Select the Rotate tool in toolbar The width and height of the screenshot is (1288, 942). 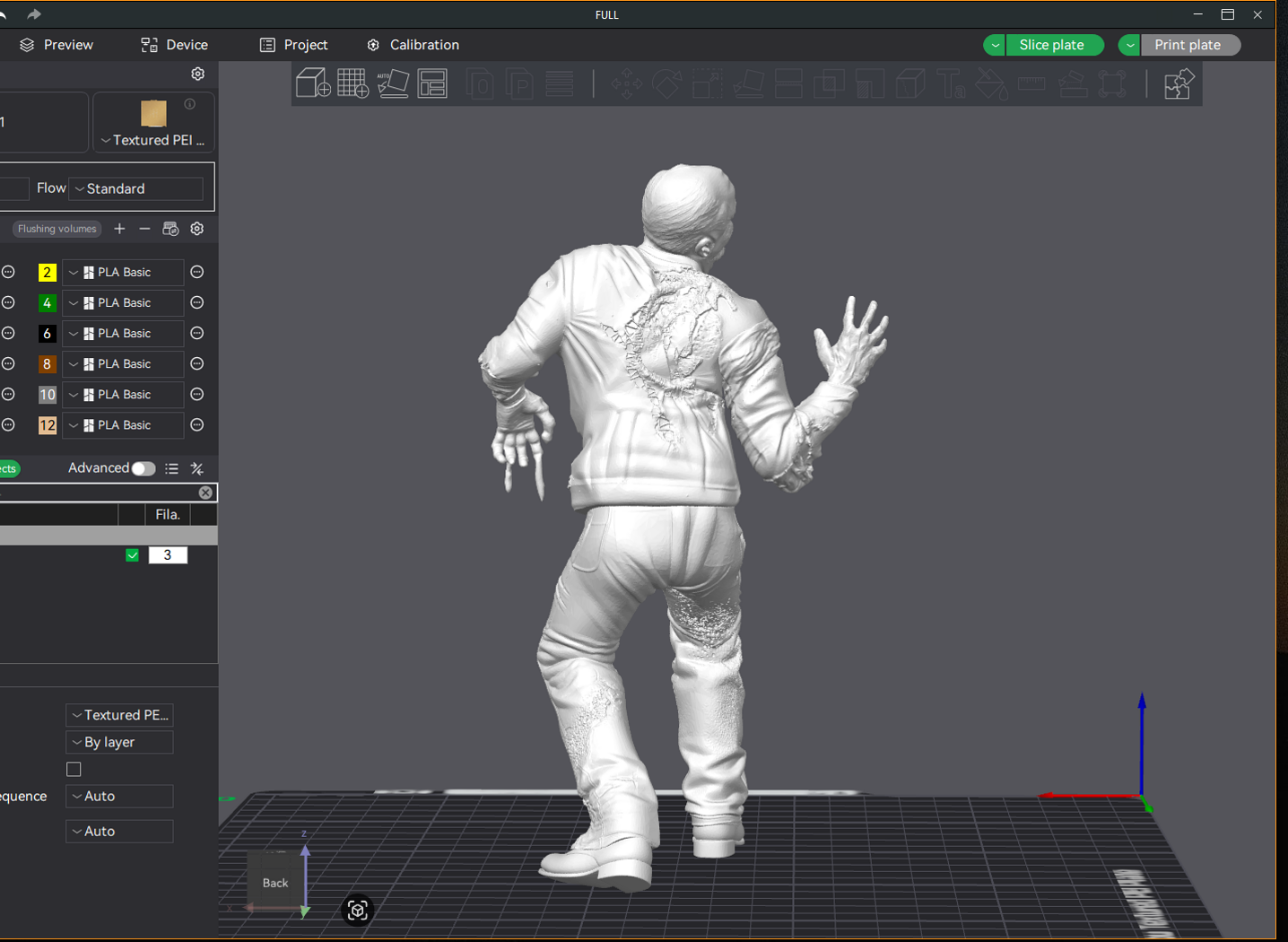point(666,84)
